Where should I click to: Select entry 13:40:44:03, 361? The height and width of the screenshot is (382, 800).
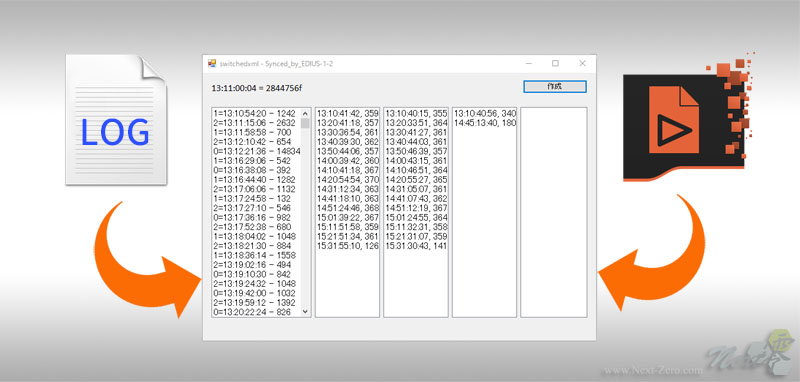coord(416,141)
